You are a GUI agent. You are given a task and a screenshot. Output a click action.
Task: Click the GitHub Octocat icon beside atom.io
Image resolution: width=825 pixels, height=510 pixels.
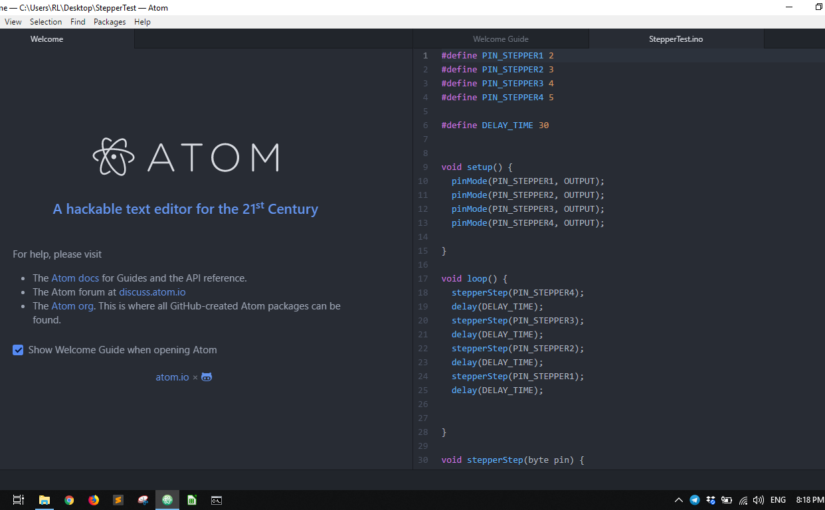[x=207, y=377]
